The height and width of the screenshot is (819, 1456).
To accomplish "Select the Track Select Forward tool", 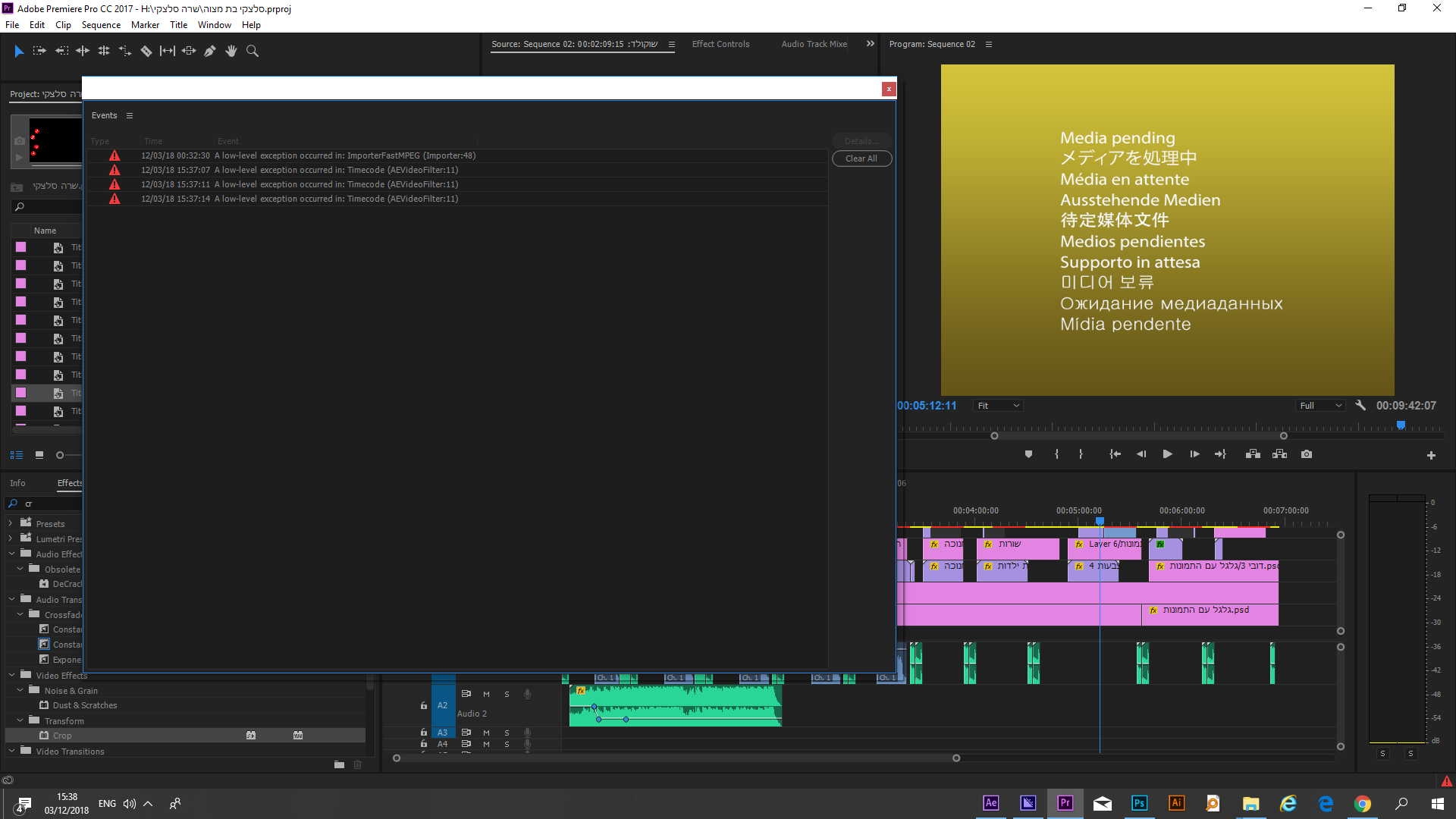I will tap(39, 52).
